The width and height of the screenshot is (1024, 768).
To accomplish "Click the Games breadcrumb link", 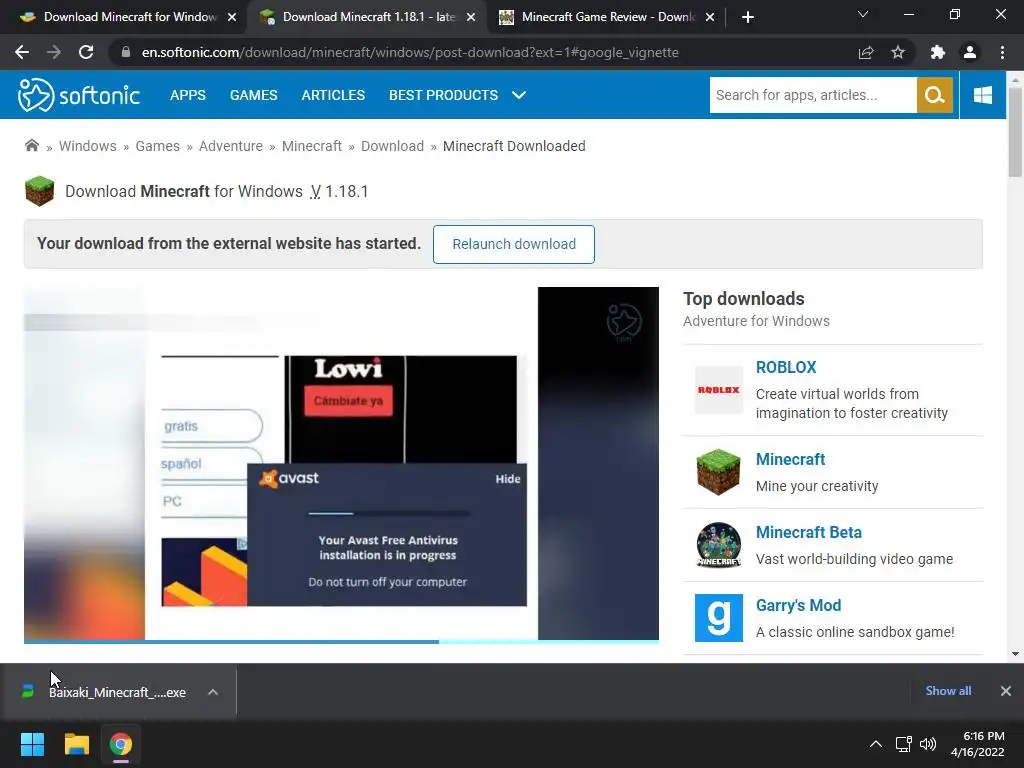I will tap(157, 146).
